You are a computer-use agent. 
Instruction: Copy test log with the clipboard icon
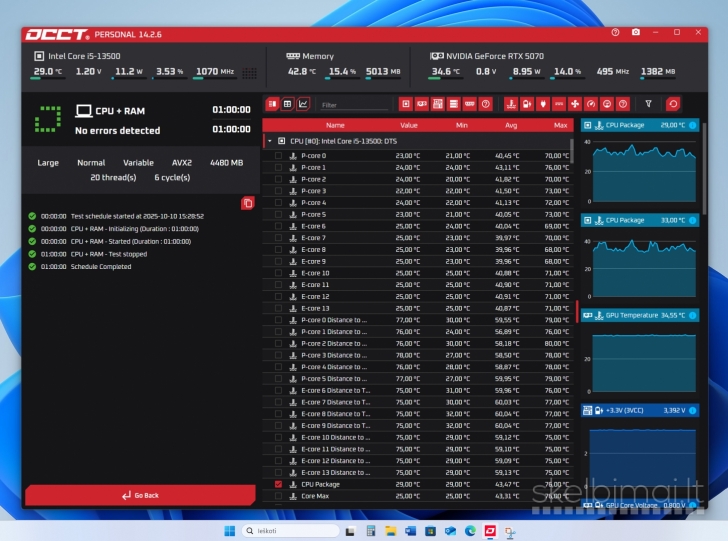click(x=247, y=203)
